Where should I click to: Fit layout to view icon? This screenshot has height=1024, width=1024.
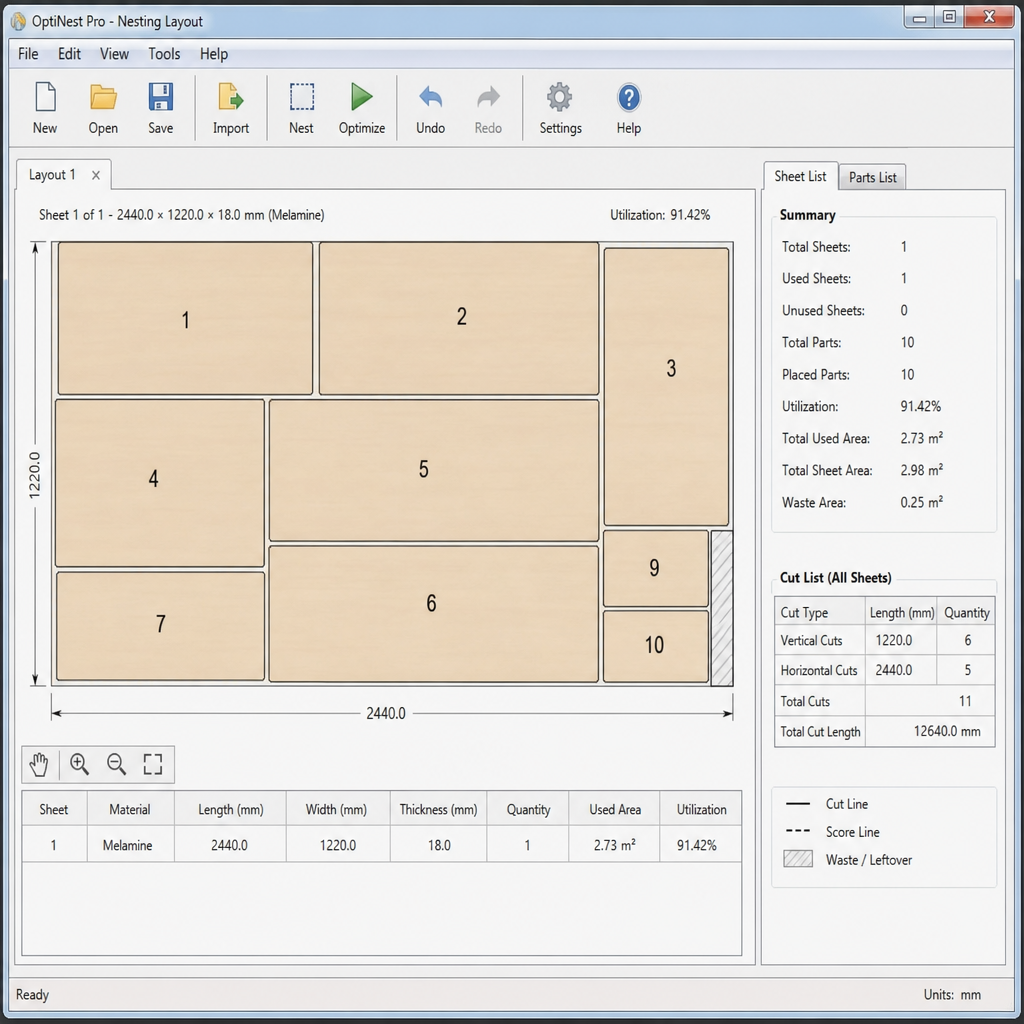coord(153,764)
